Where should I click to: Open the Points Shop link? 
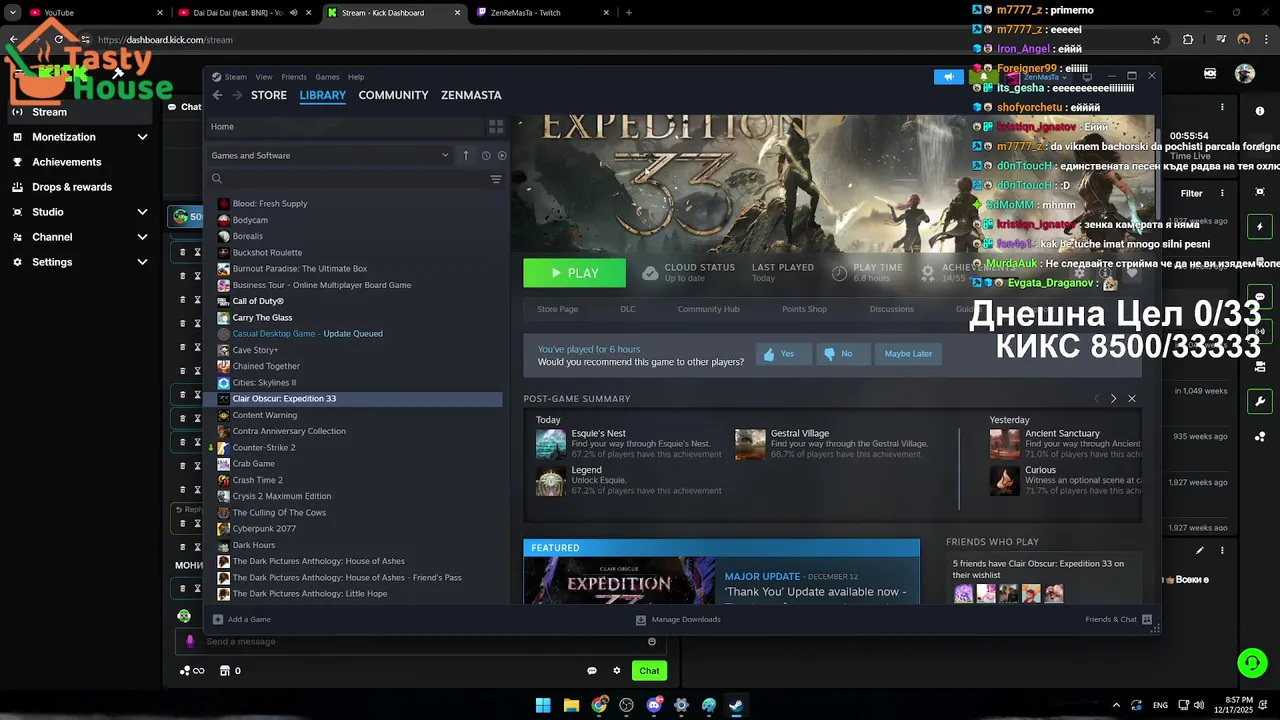point(804,309)
